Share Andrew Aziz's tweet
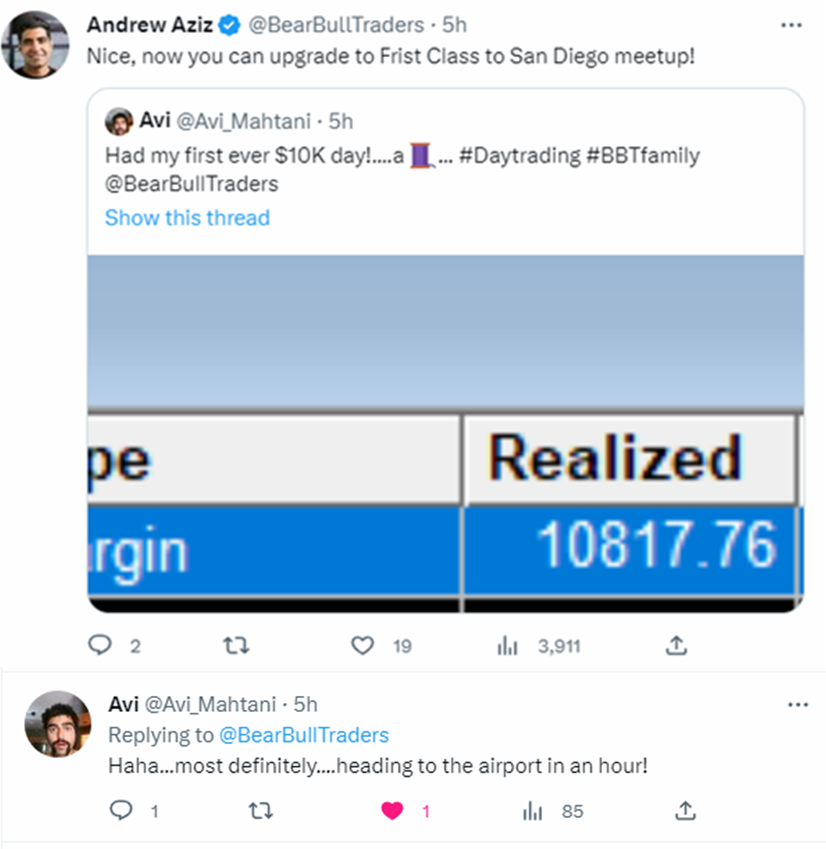Image resolution: width=826 pixels, height=849 pixels. [x=677, y=646]
